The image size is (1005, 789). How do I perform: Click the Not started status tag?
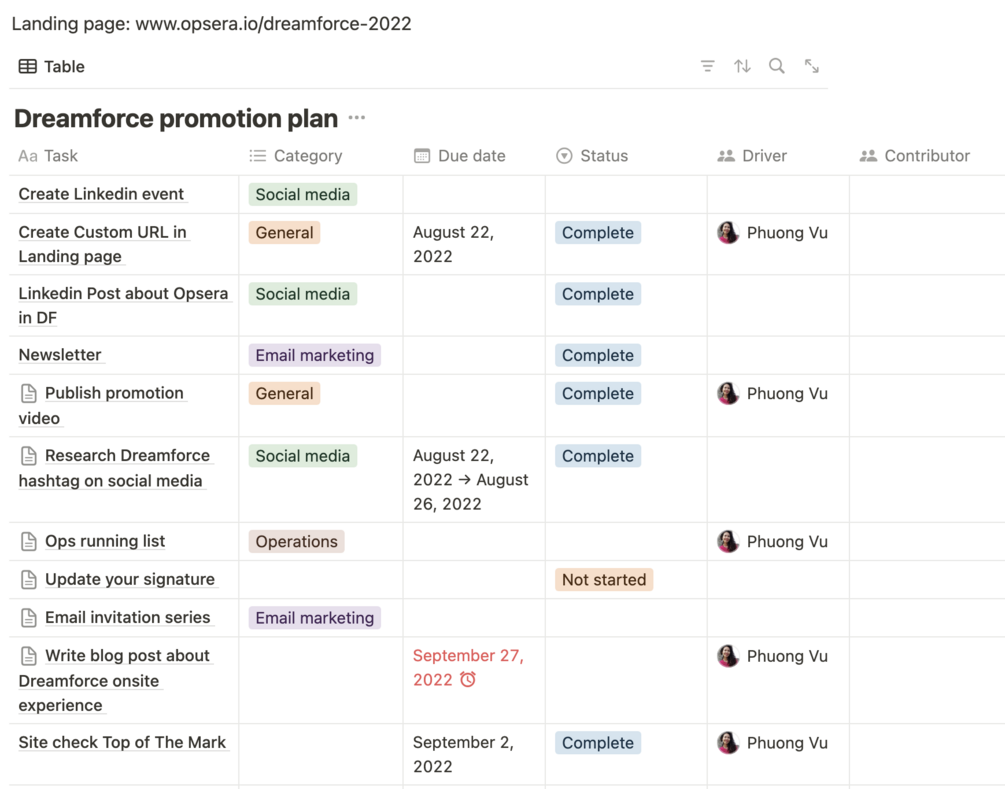pyautogui.click(x=604, y=579)
